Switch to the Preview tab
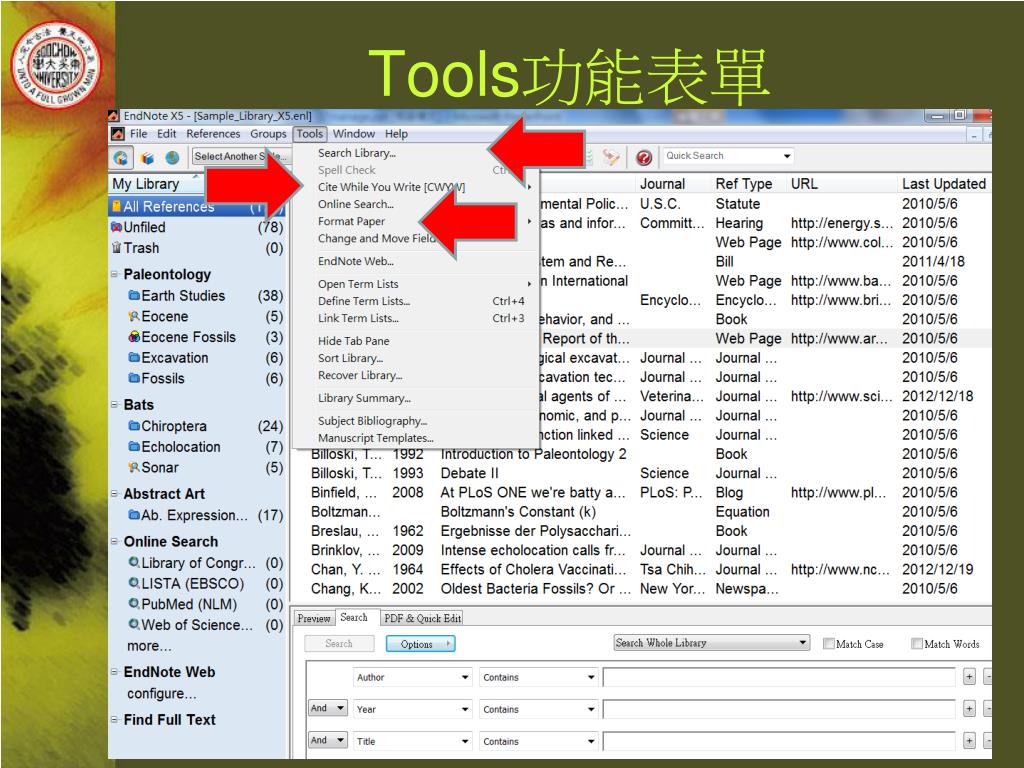 pos(314,618)
